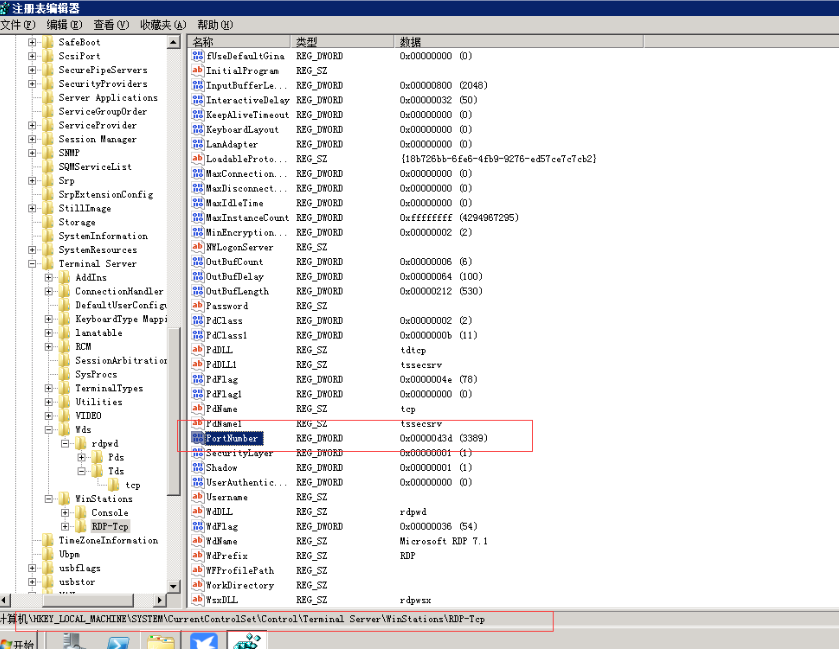This screenshot has height=651, width=839.
Task: Open Server Manager from the taskbar
Action: [x=72, y=641]
